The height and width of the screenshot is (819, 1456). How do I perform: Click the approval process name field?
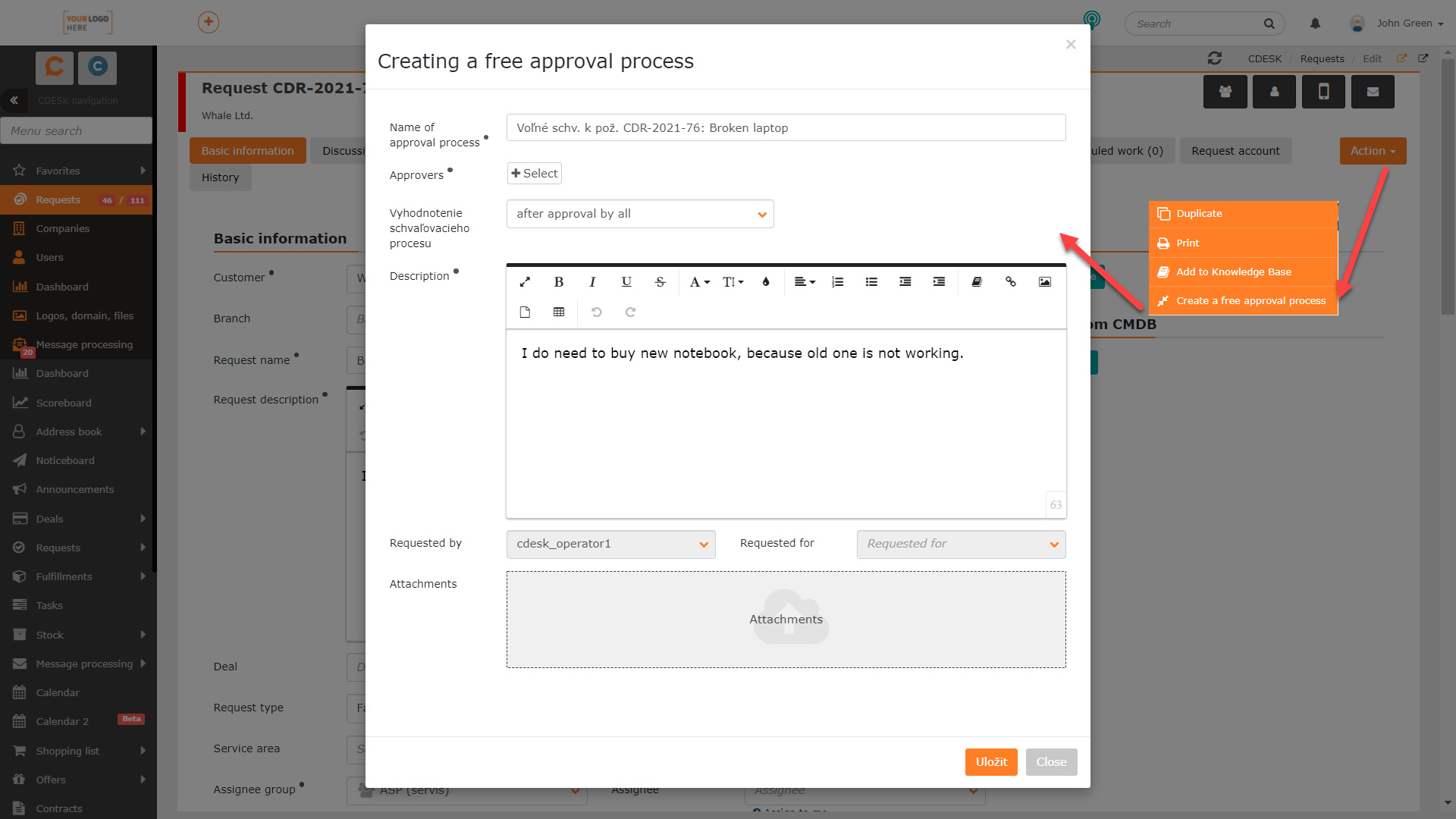click(x=786, y=127)
